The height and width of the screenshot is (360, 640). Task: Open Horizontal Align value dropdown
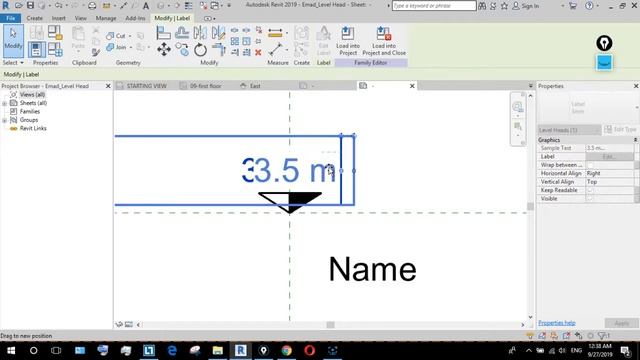pos(610,173)
